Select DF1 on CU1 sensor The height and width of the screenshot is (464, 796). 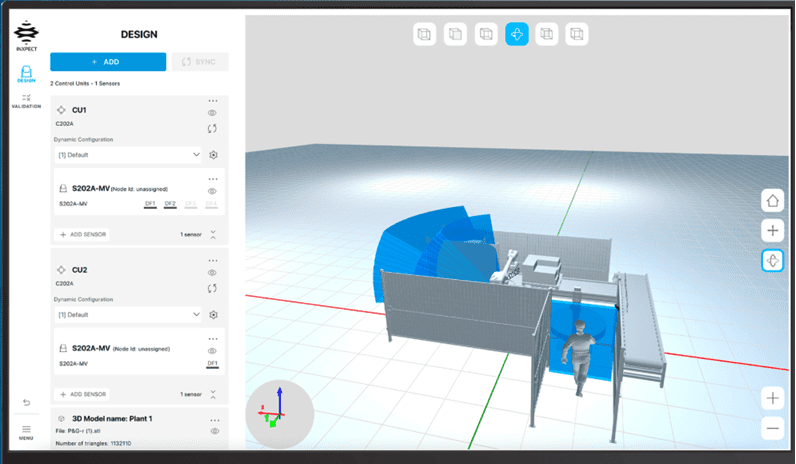click(x=150, y=204)
